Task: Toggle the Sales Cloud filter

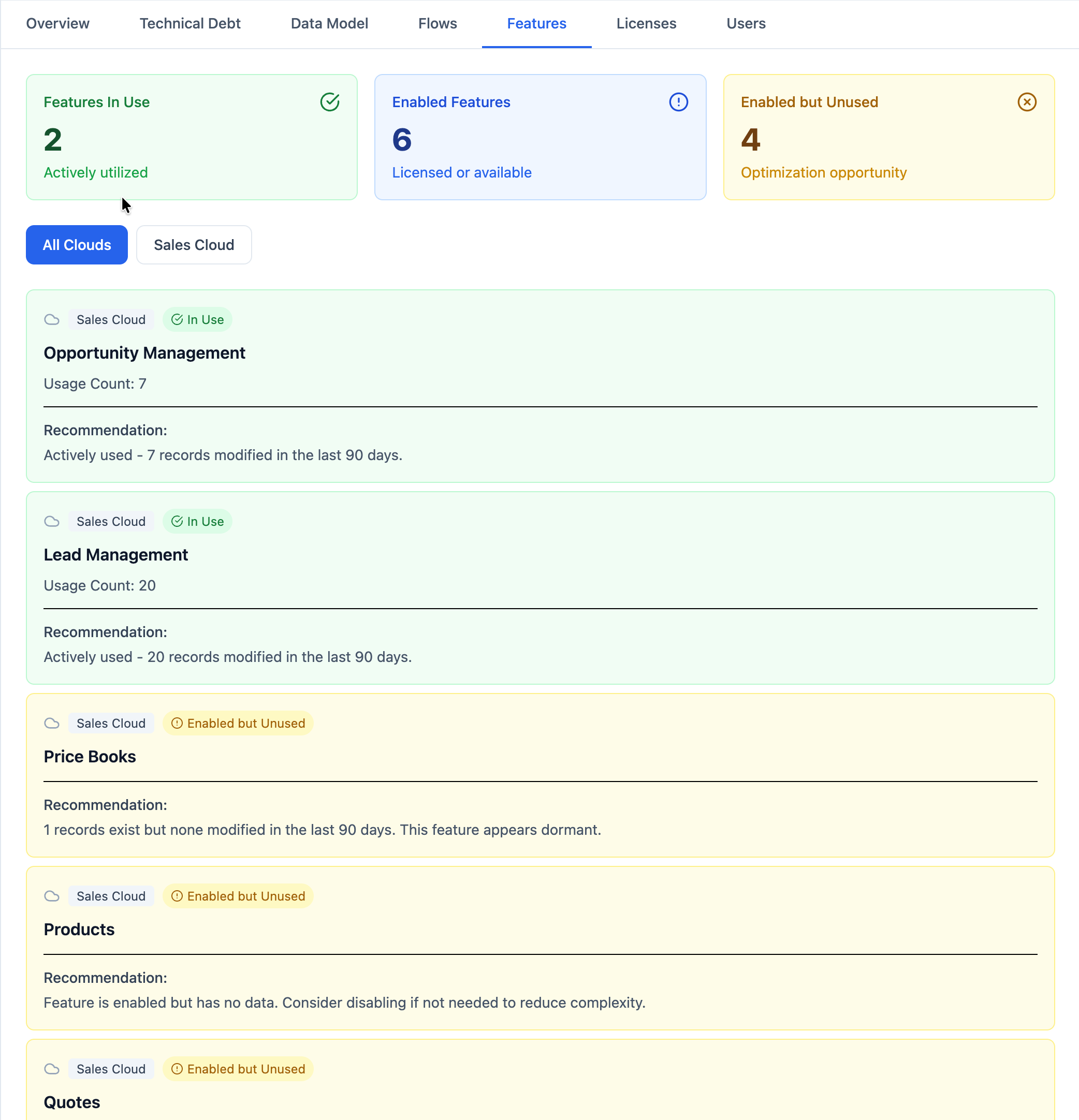Action: pyautogui.click(x=194, y=245)
